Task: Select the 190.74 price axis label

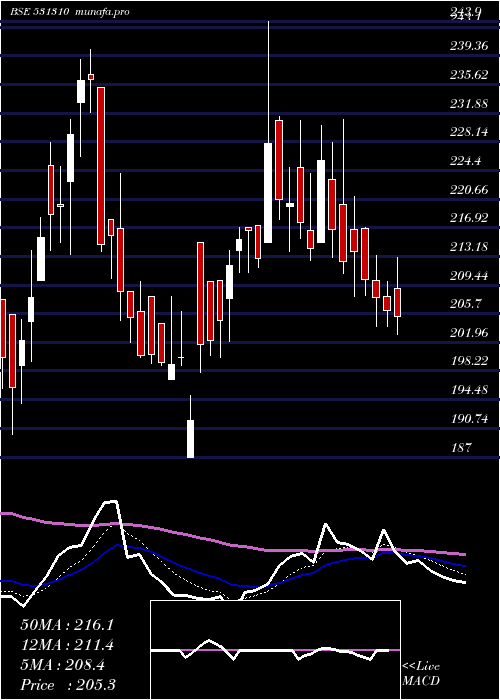Action: (x=469, y=419)
